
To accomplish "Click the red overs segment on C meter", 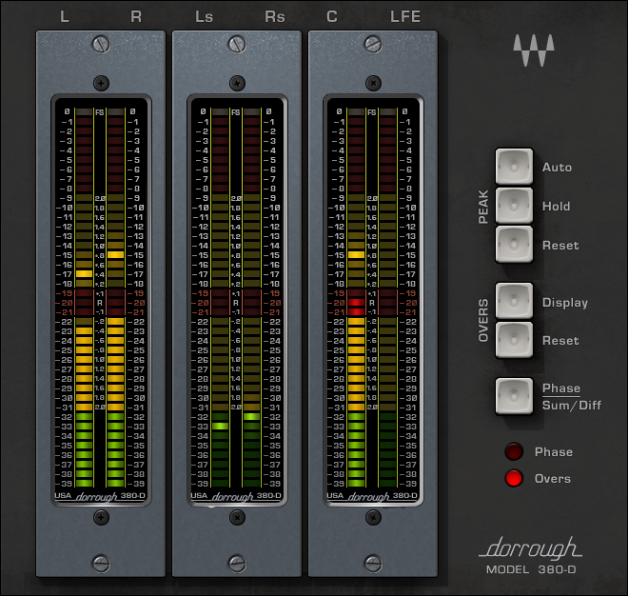I will coord(356,307).
